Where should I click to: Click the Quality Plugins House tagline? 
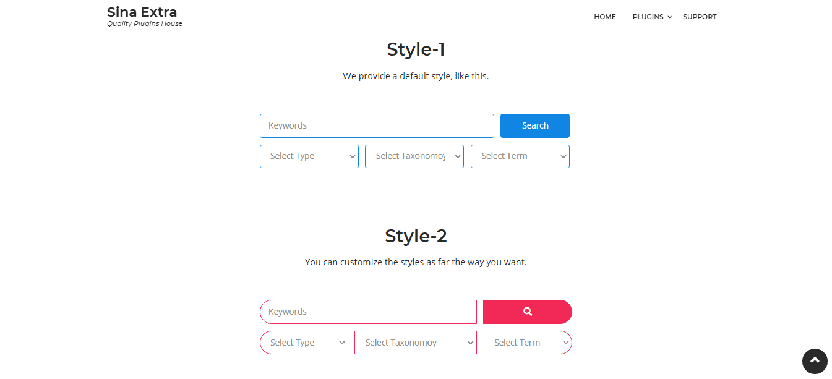144,24
